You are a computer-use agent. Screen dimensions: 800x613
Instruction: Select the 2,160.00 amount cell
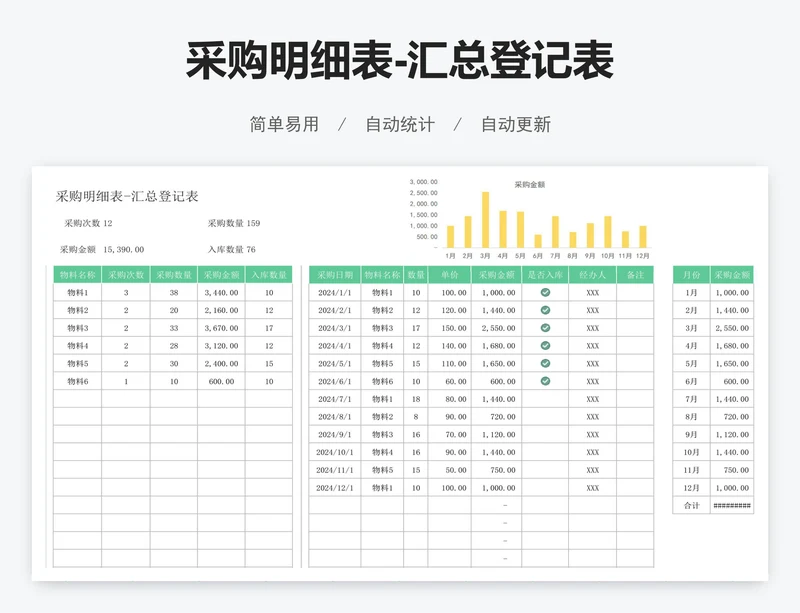221,310
